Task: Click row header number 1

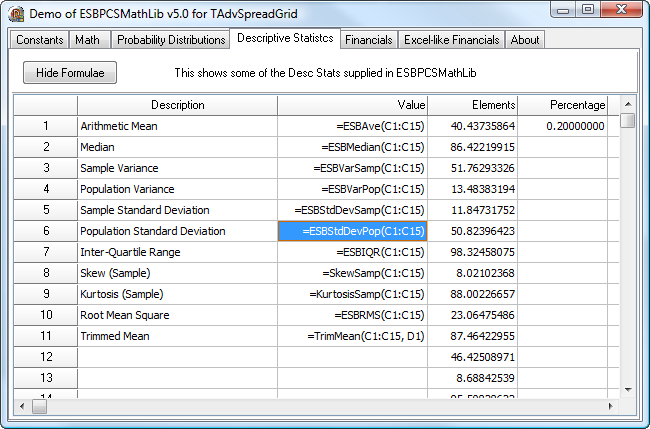Action: [46, 126]
